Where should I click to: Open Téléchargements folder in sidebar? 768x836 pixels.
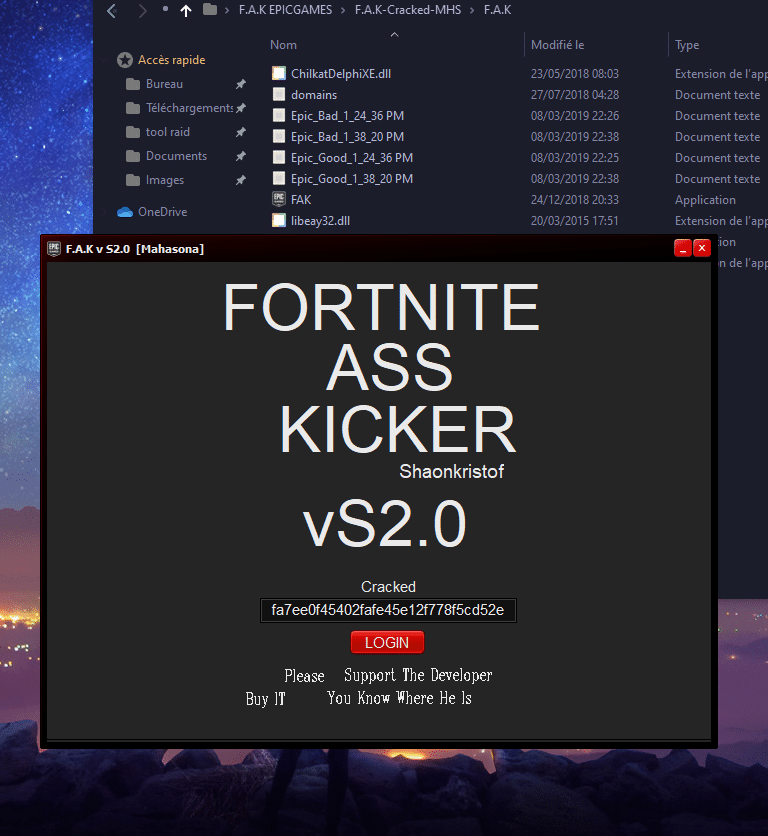(x=189, y=108)
